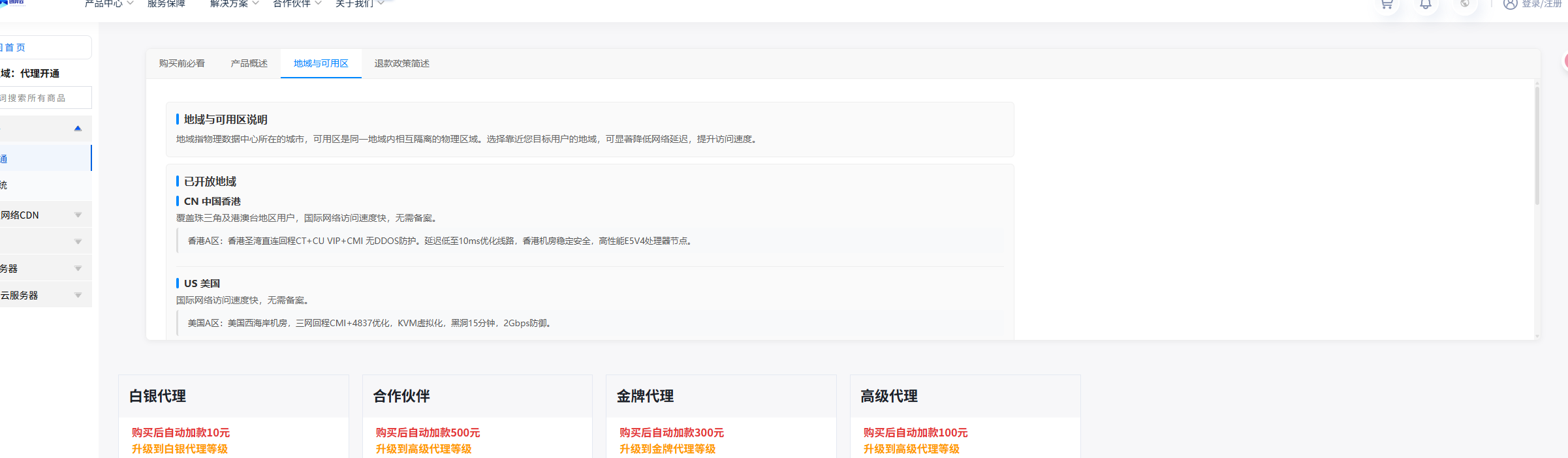Collapse the expanded sidebar category arrow
The width and height of the screenshot is (1568, 458).
[x=78, y=129]
